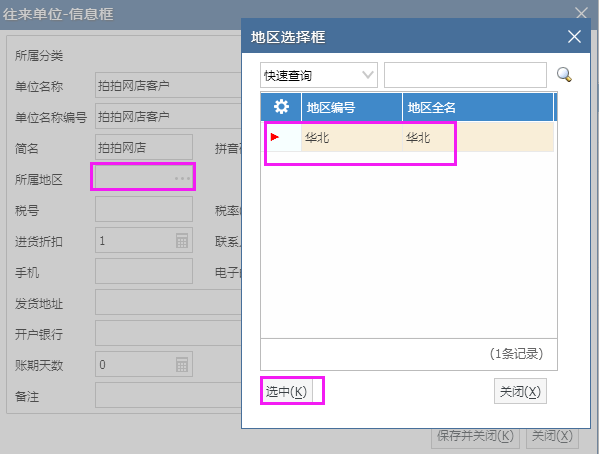Screen dimensions: 599x454
Task: Click ellipsis button in 所属地区 field
Action: (182, 178)
